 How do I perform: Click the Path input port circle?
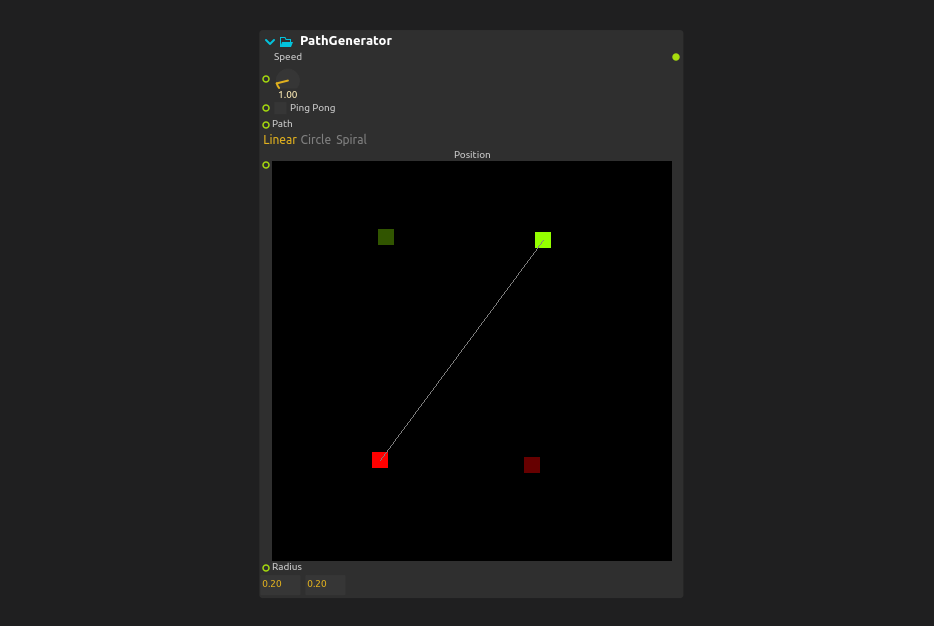point(266,125)
